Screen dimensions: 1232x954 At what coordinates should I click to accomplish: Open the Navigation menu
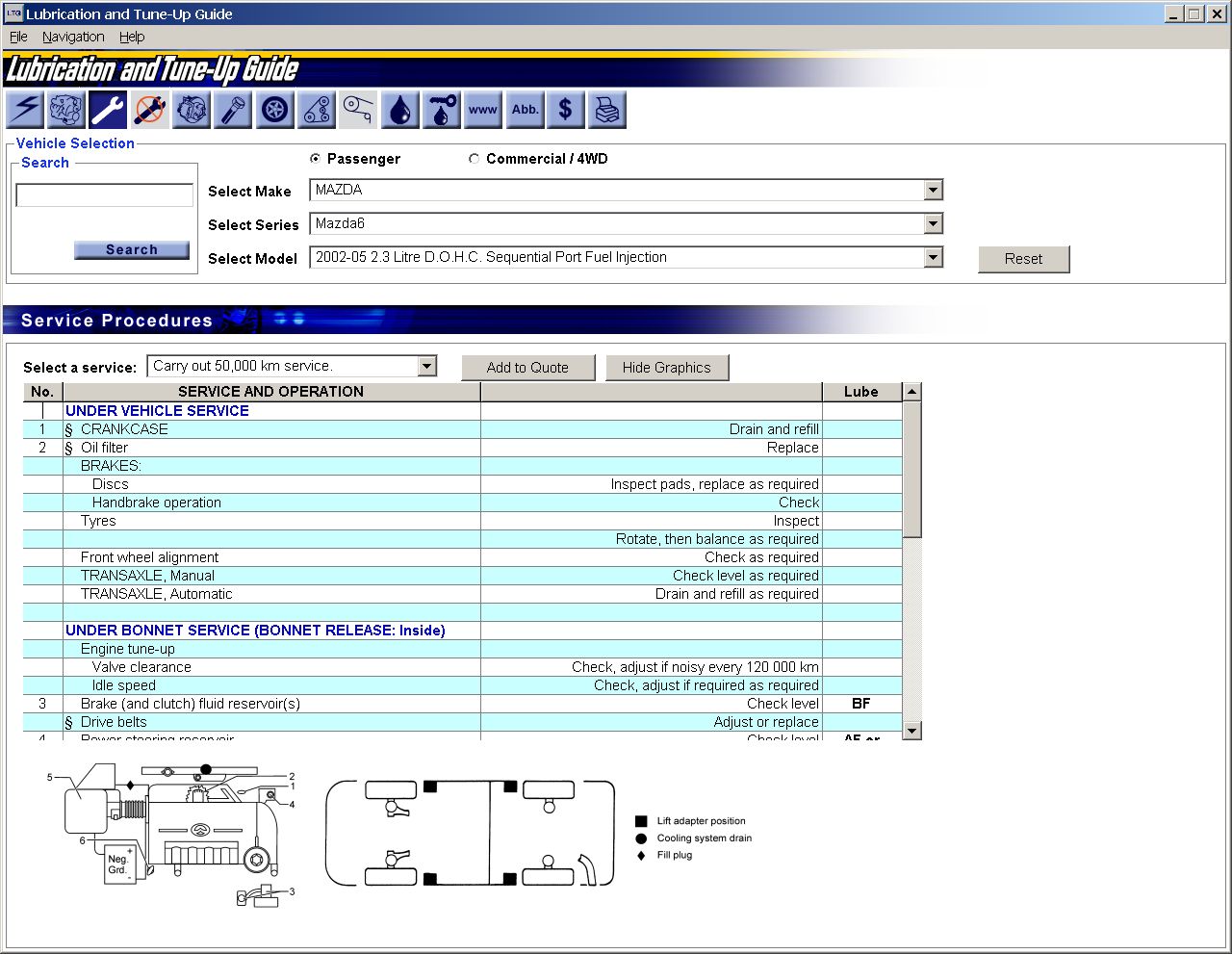tap(73, 37)
